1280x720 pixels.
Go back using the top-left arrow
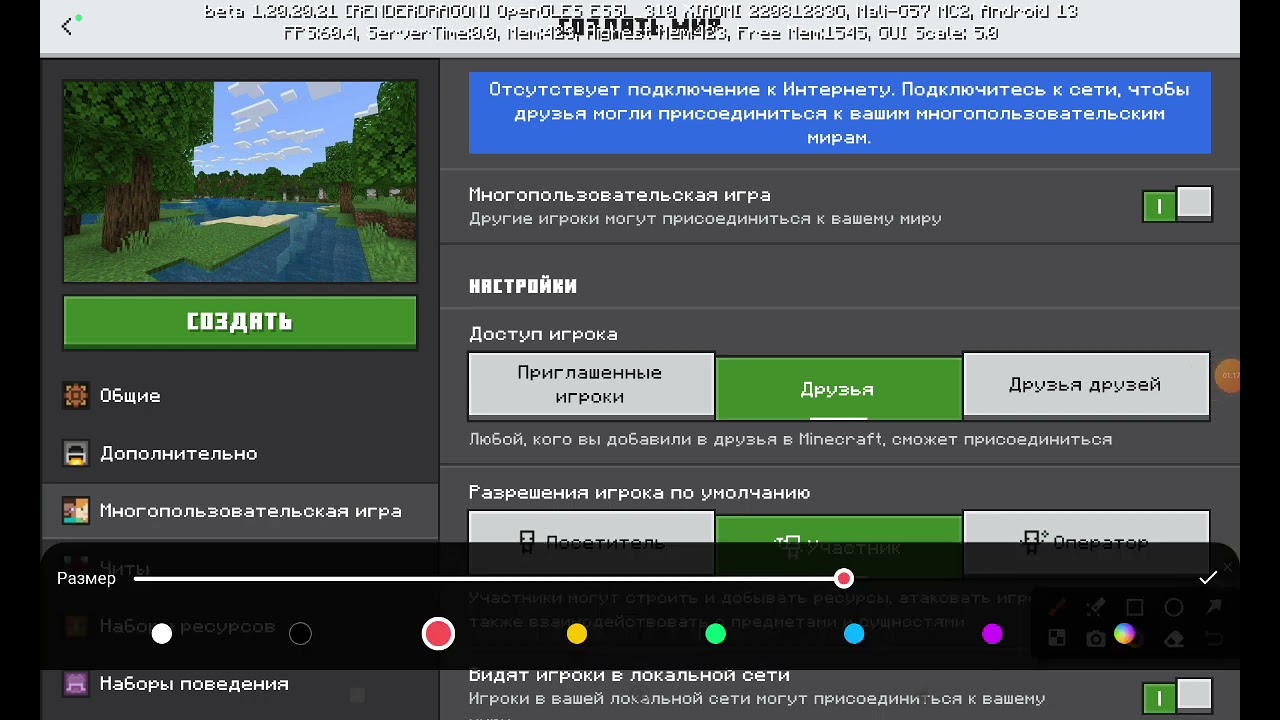coord(67,27)
